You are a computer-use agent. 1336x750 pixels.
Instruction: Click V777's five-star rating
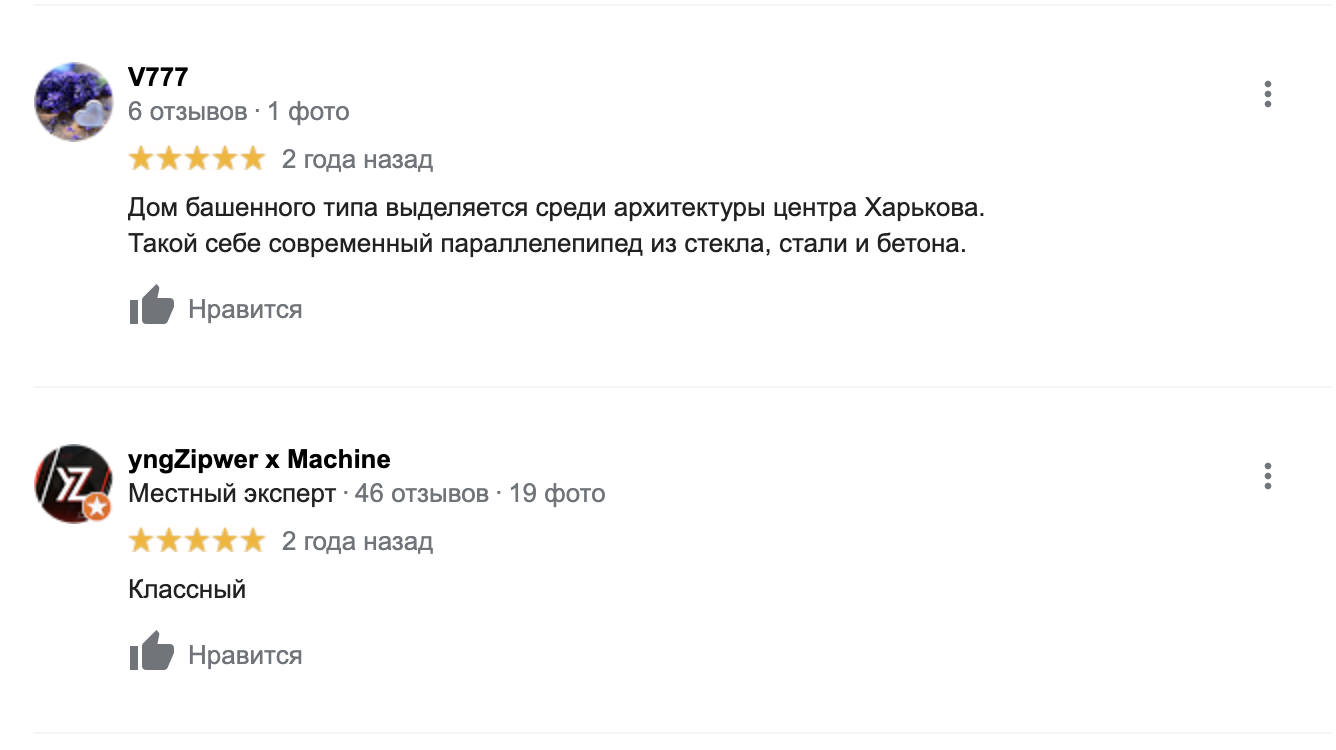pyautogui.click(x=196, y=159)
